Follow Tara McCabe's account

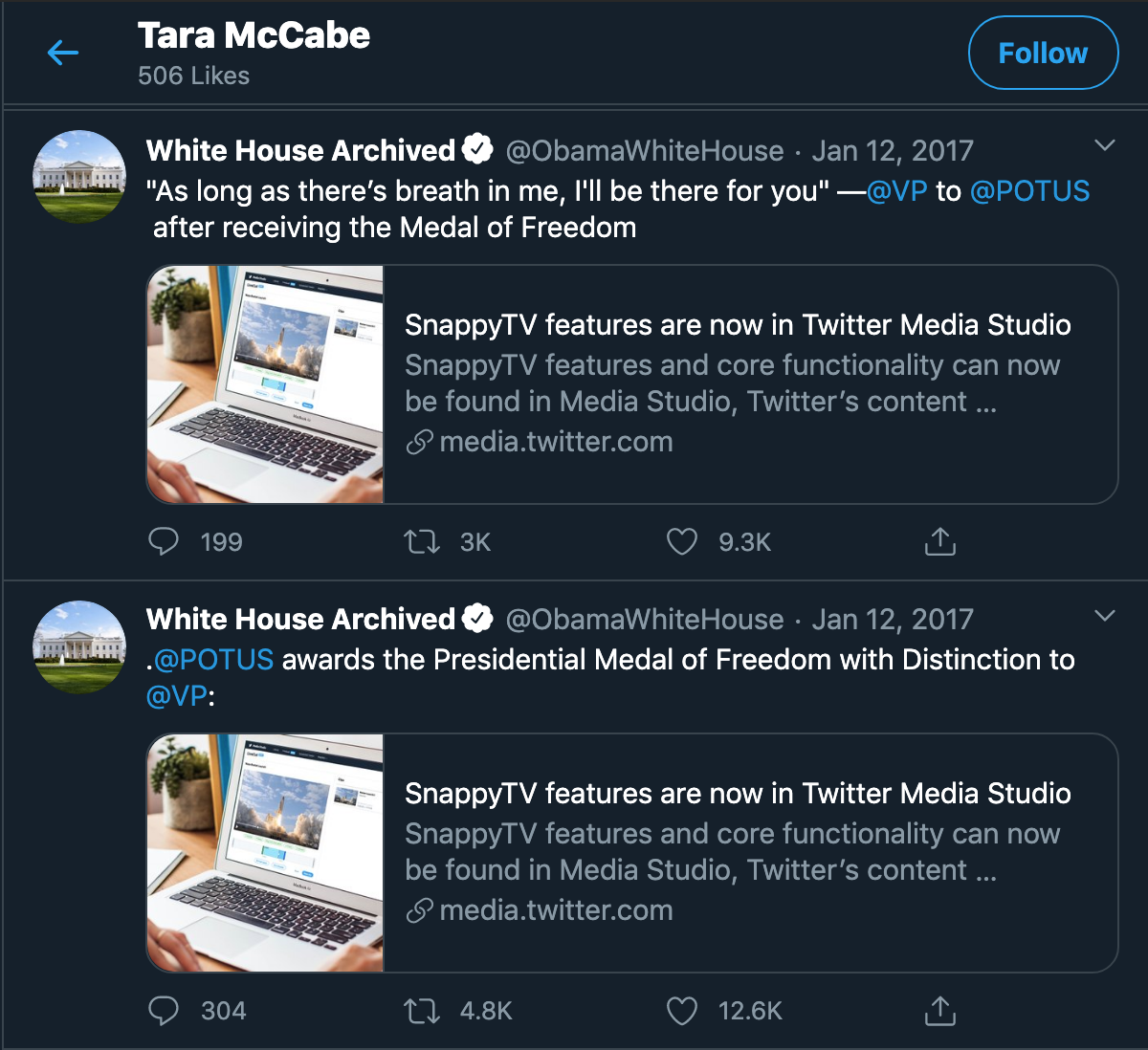click(1043, 54)
